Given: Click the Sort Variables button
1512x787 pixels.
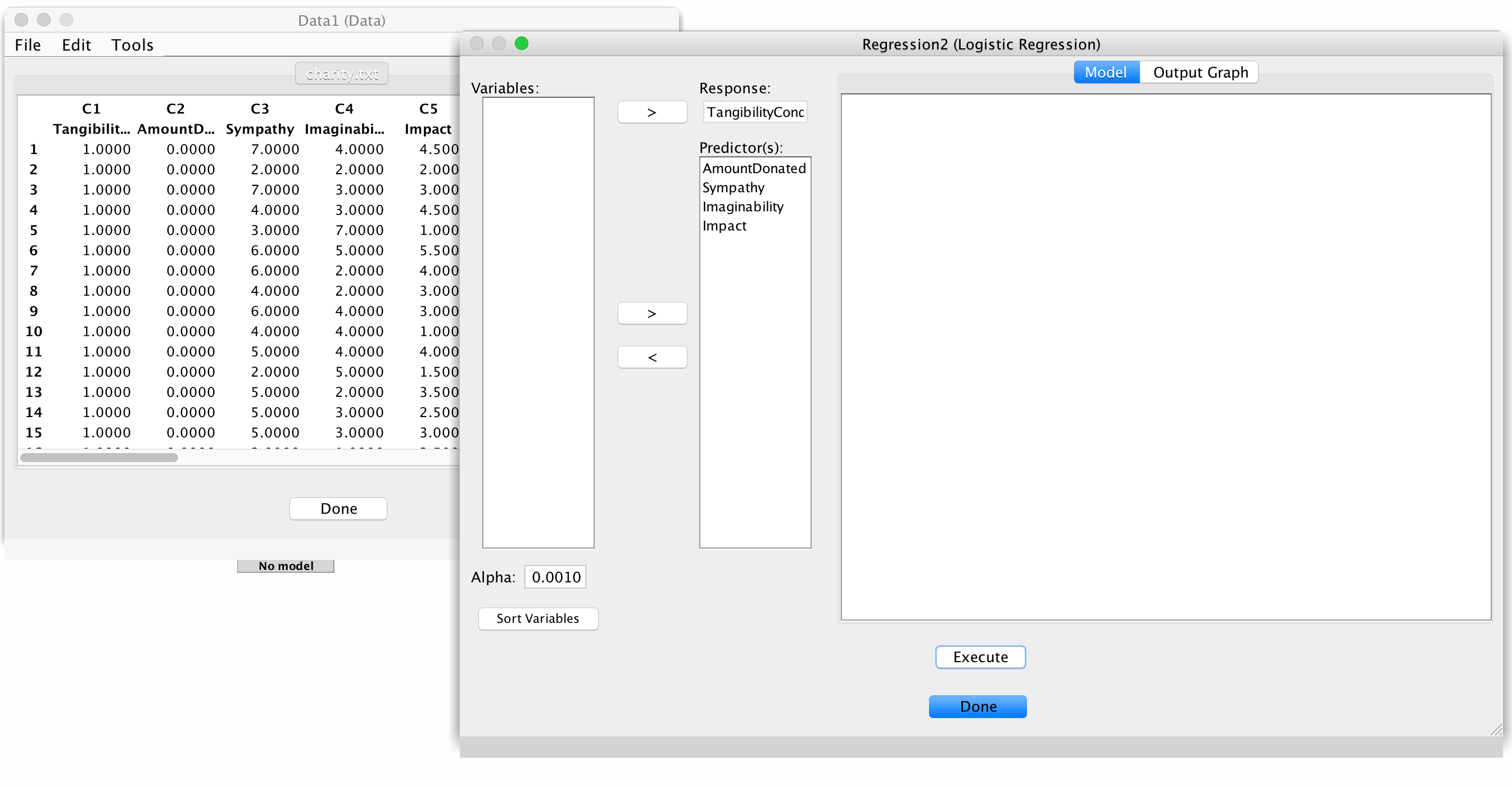Looking at the screenshot, I should click(538, 618).
